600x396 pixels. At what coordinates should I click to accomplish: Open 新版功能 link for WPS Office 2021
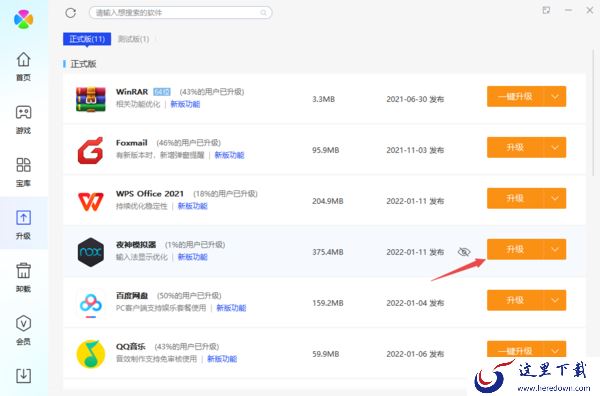[192, 206]
